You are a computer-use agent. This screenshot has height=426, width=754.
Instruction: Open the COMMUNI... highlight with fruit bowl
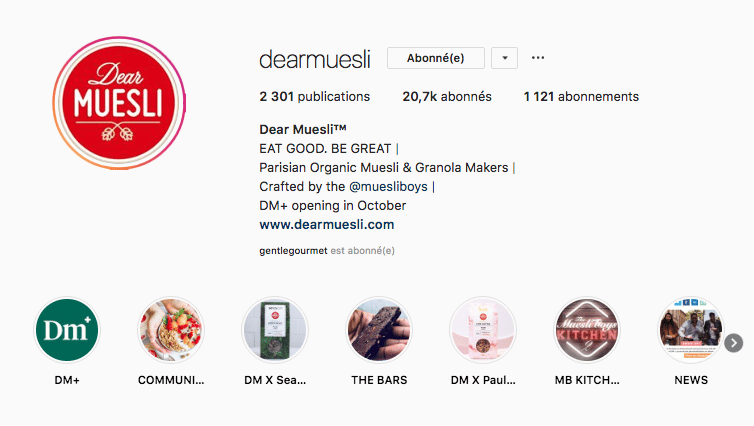point(171,330)
